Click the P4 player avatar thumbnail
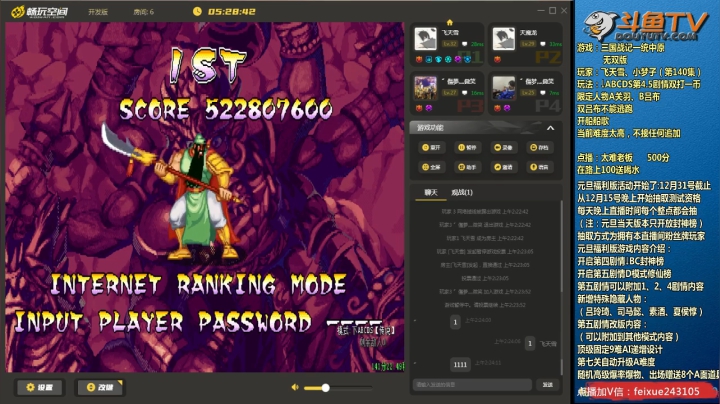The height and width of the screenshot is (404, 720). tap(504, 88)
